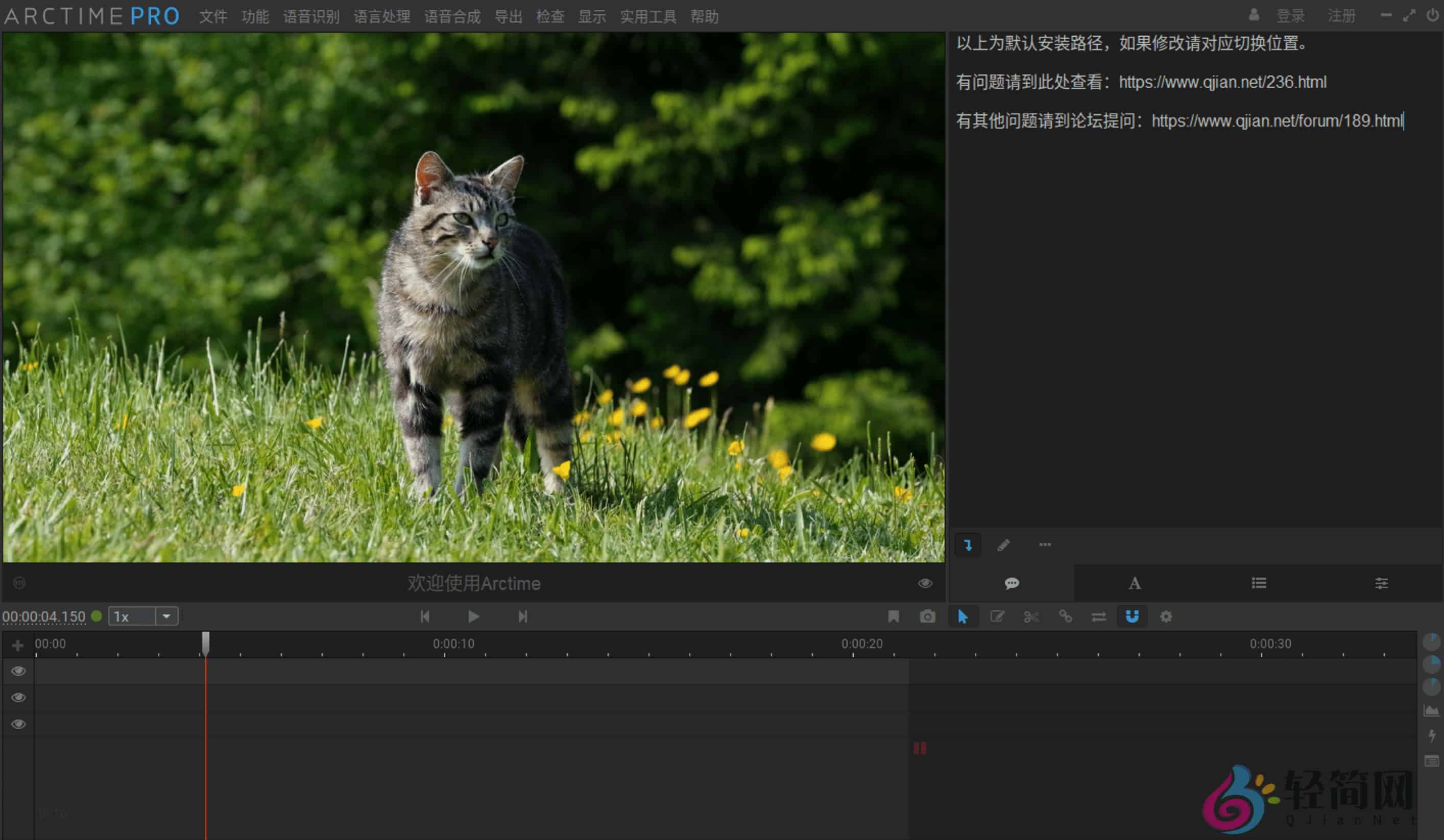The image size is (1444, 840).
Task: Open the toolbar settings gear icon
Action: (1166, 616)
